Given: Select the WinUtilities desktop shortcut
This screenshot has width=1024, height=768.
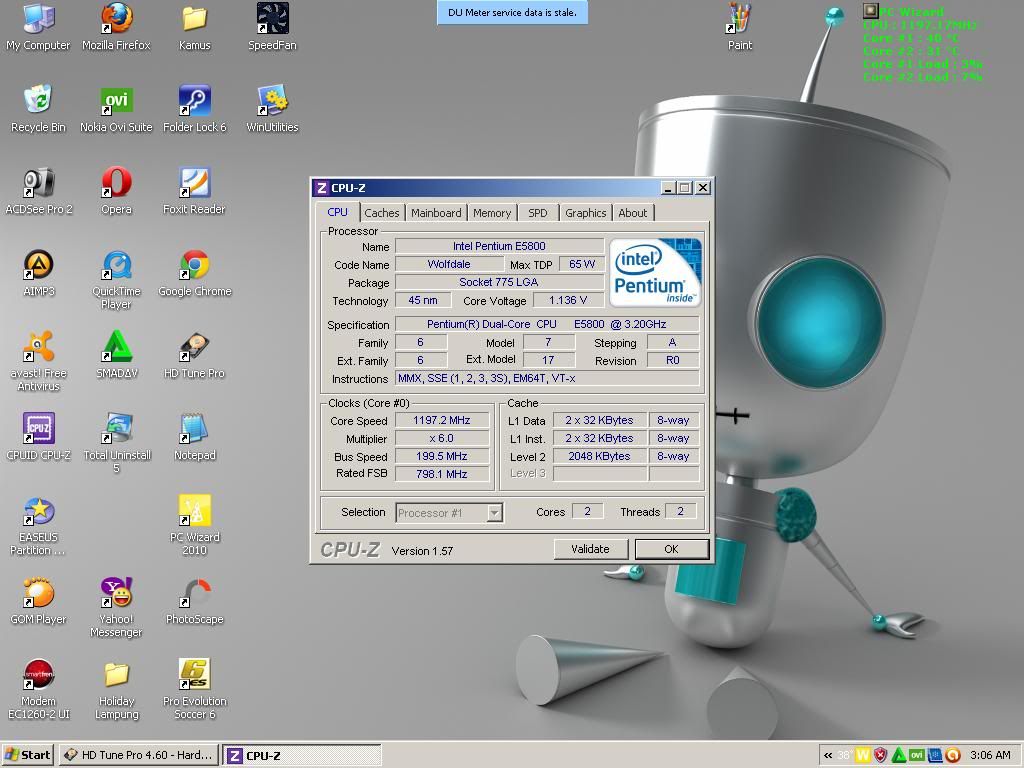Looking at the screenshot, I should tap(272, 109).
